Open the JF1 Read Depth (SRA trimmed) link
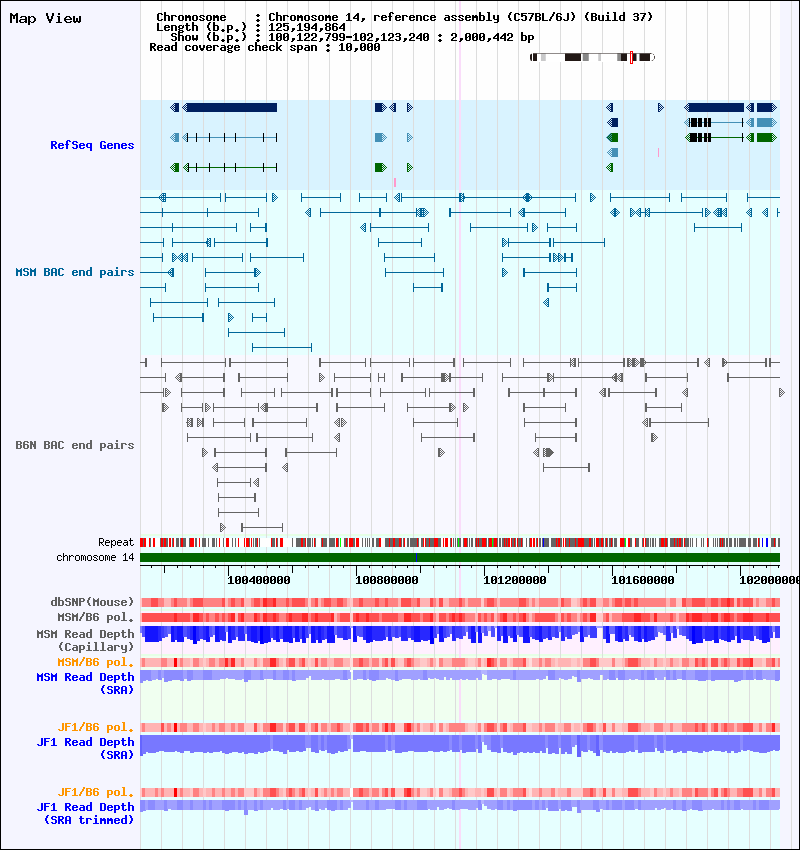The image size is (800, 850). (85, 814)
